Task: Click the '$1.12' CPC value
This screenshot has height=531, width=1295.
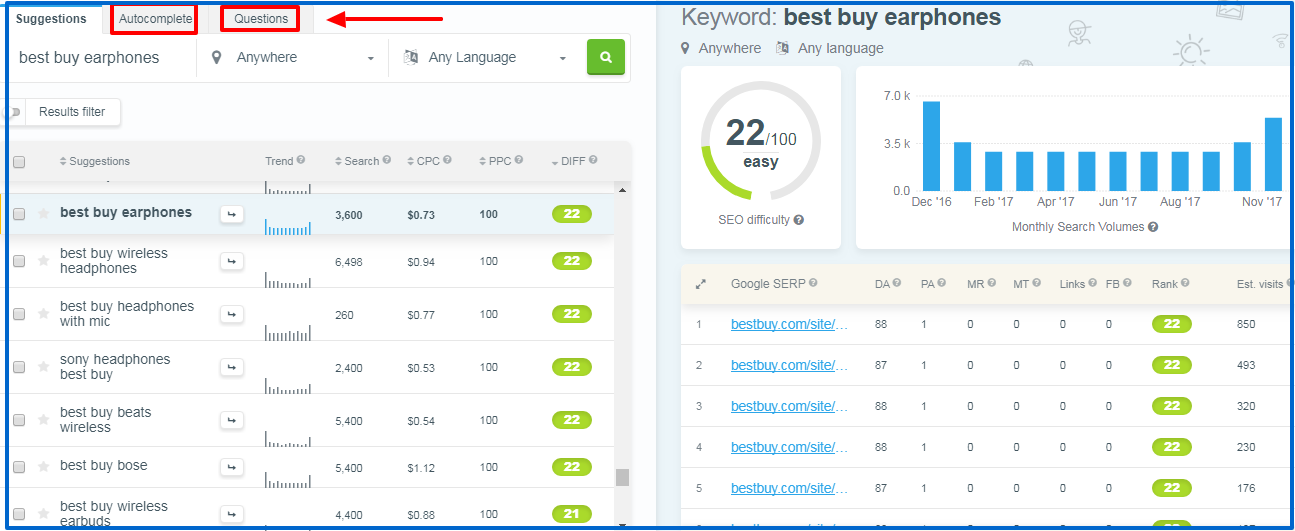Action: point(421,468)
